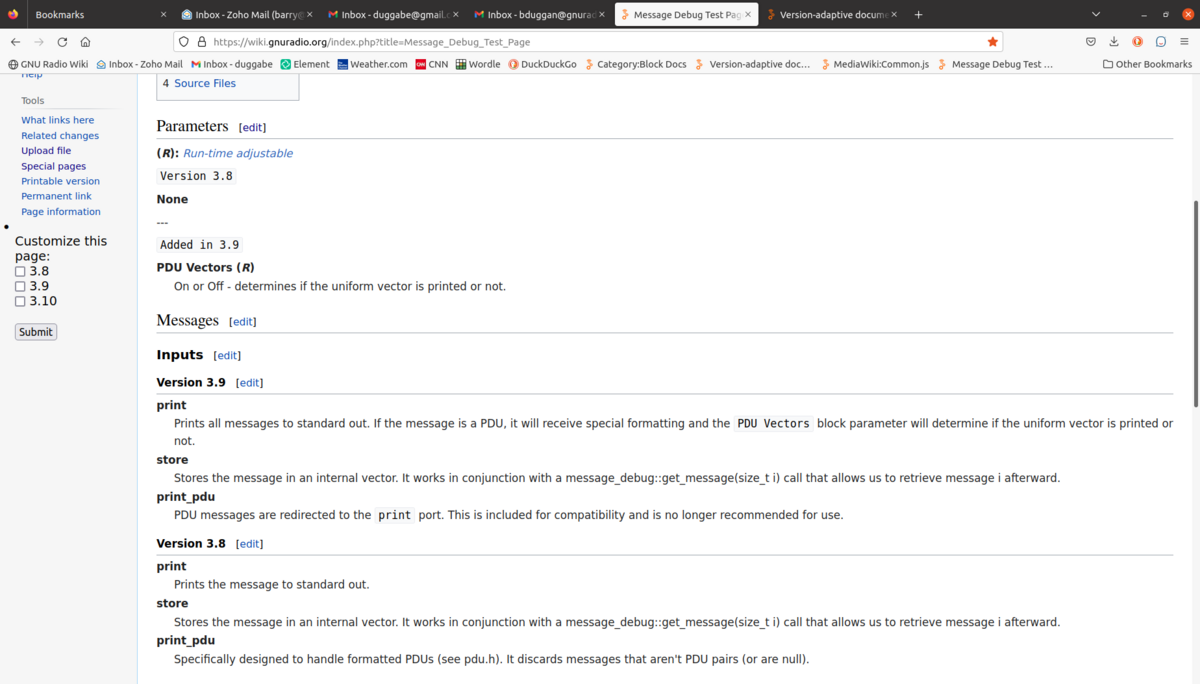Check the 3.10 version checkbox

point(20,301)
